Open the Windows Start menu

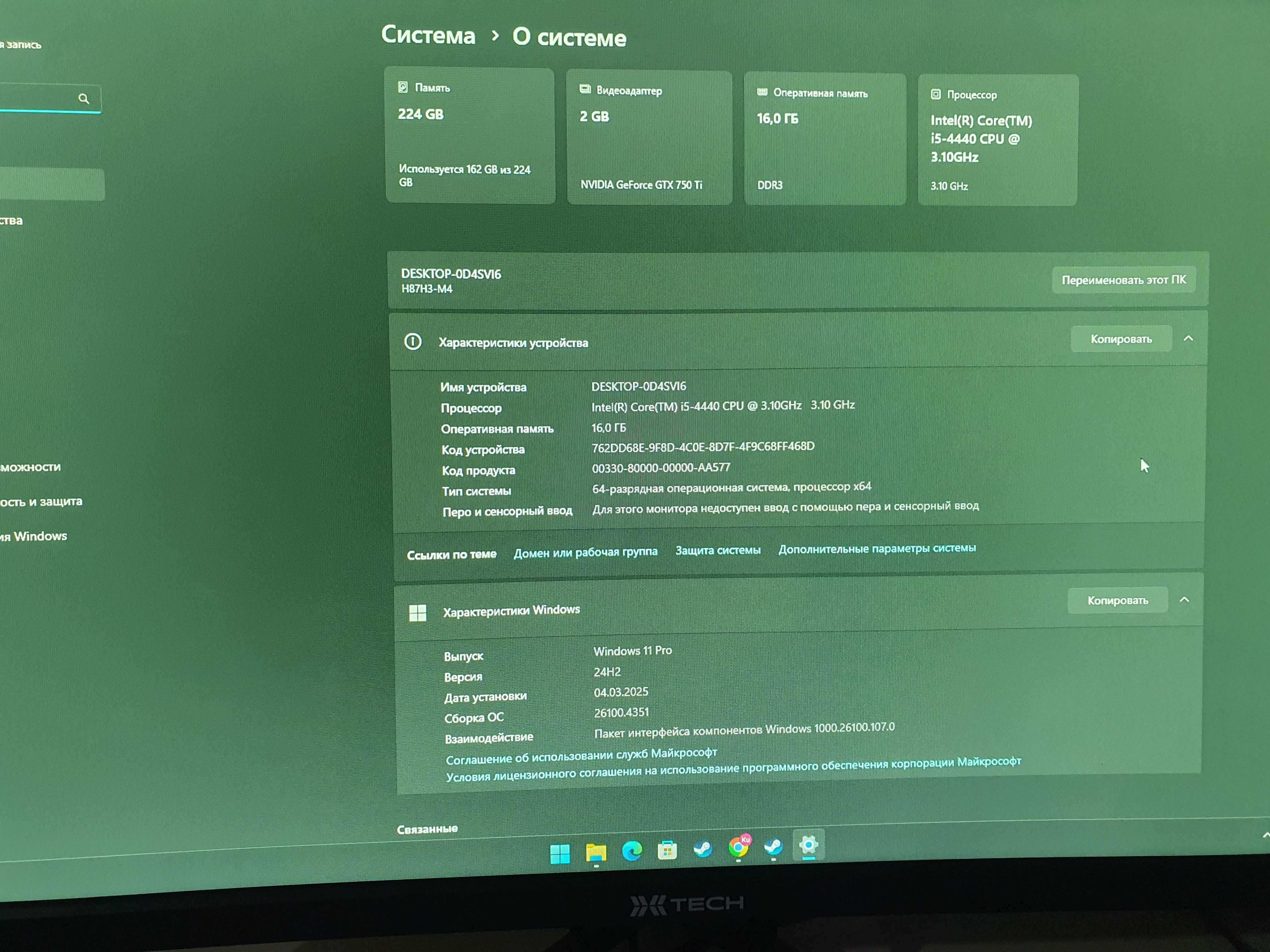click(x=560, y=853)
